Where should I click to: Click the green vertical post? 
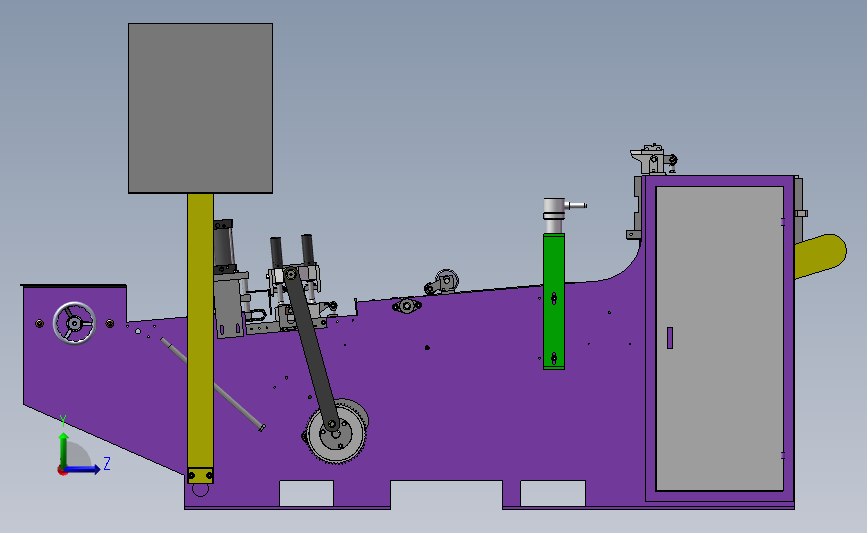(553, 301)
